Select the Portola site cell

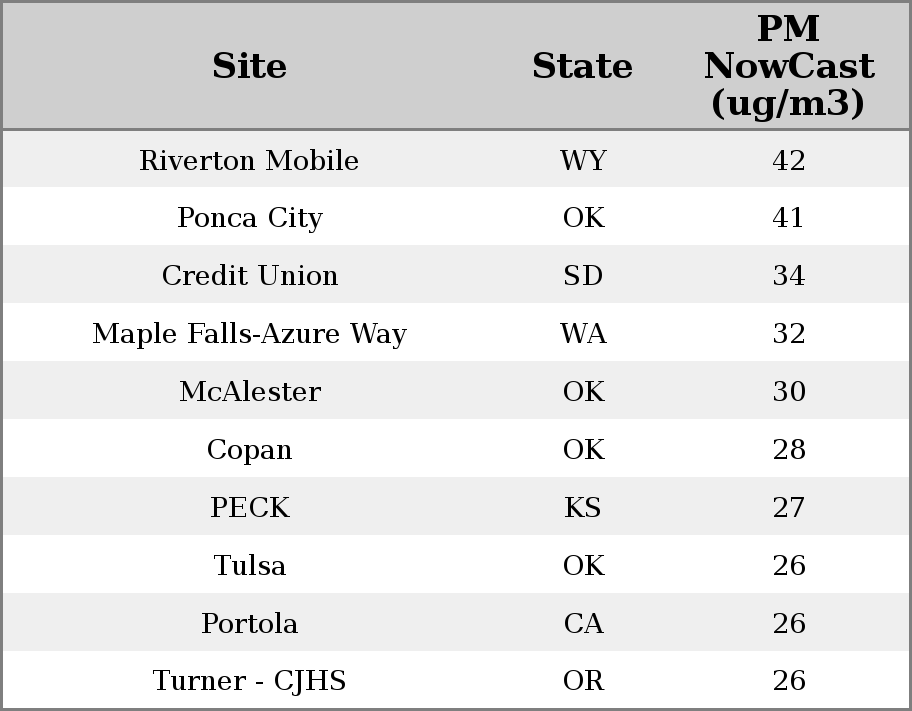click(x=249, y=624)
